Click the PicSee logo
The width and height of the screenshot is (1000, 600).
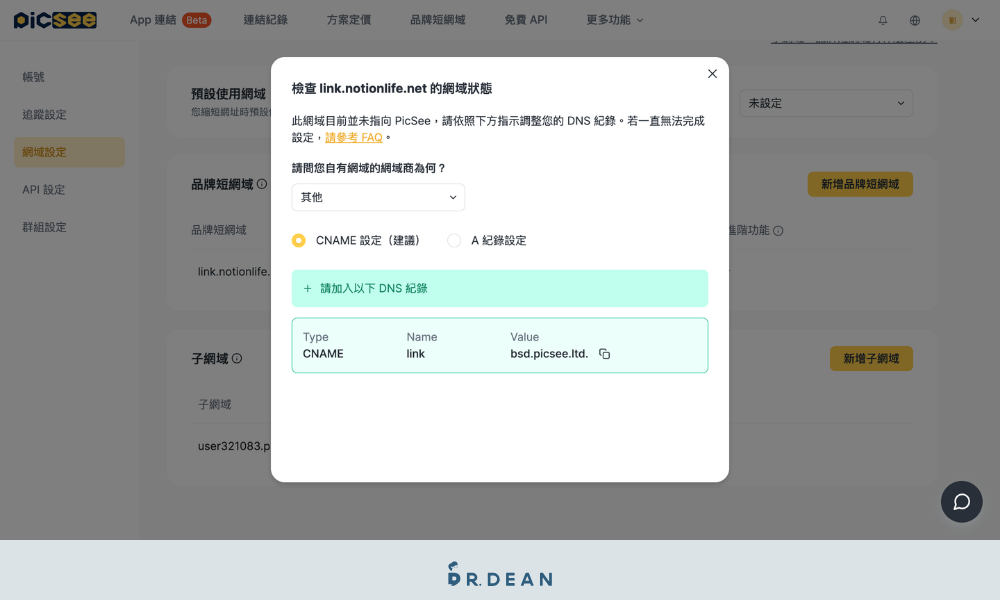pos(55,20)
